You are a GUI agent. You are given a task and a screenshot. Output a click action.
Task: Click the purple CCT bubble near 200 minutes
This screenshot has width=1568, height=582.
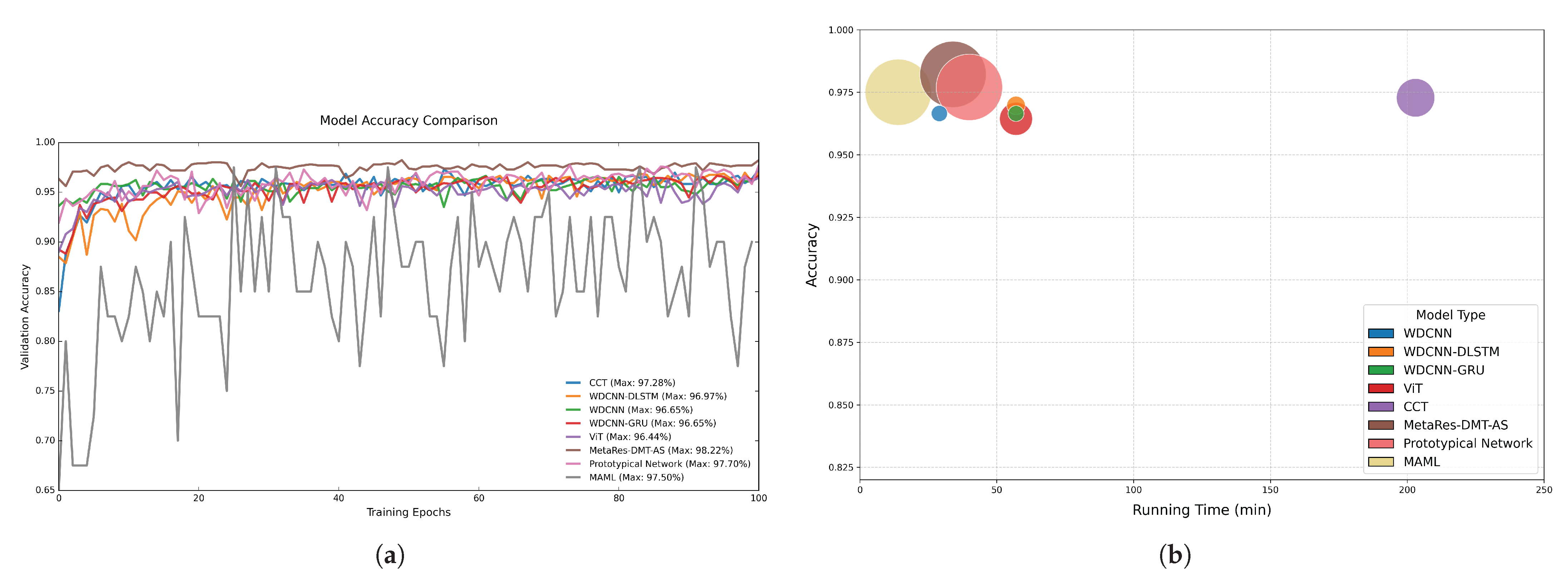(x=1415, y=97)
